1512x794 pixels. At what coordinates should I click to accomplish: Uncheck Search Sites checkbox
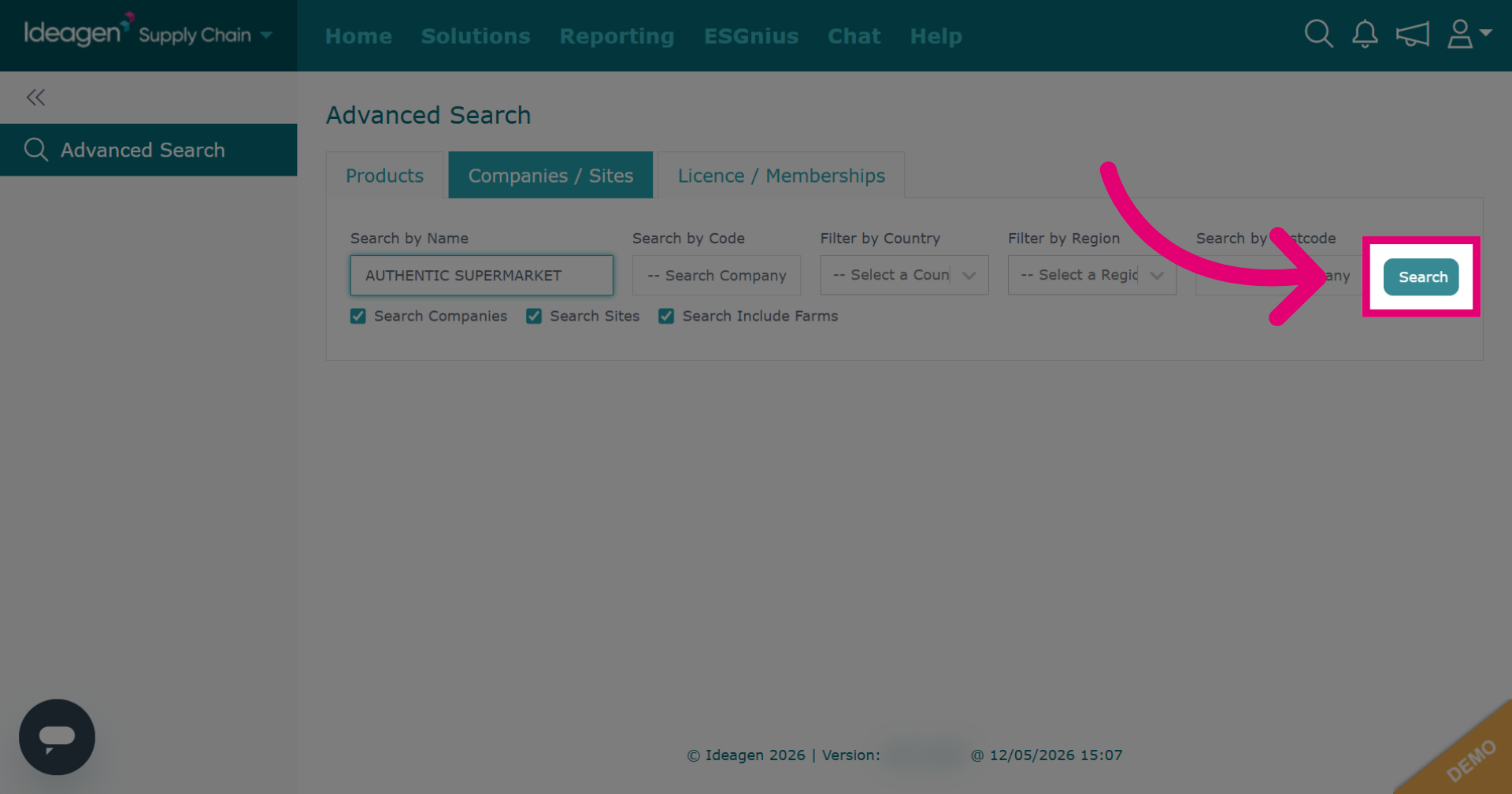pyautogui.click(x=534, y=316)
